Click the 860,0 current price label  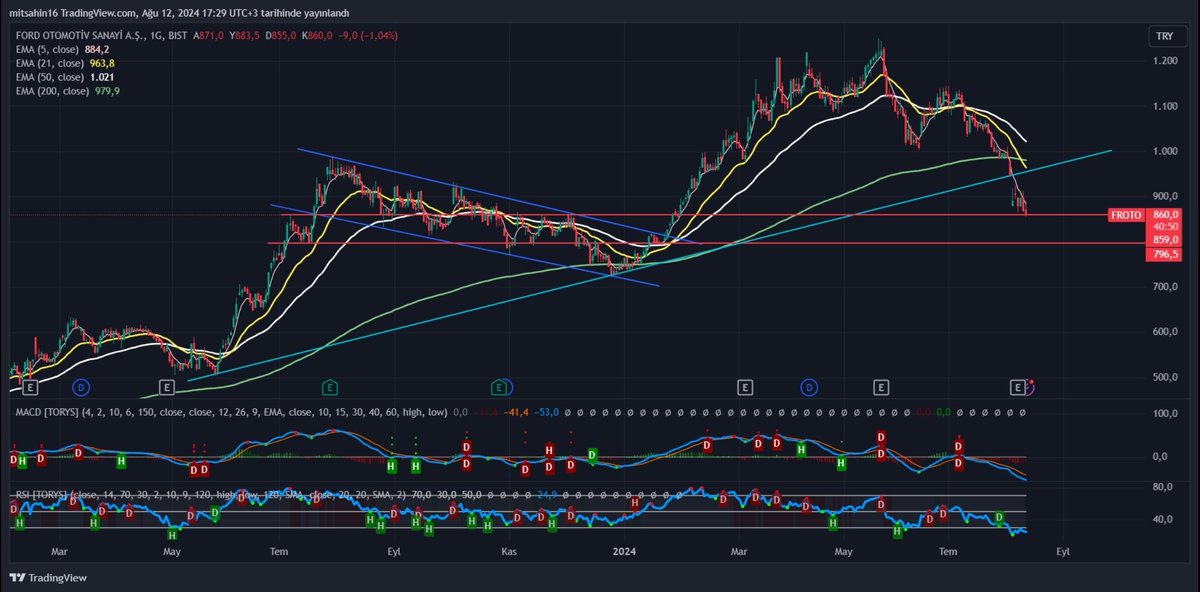1165,215
